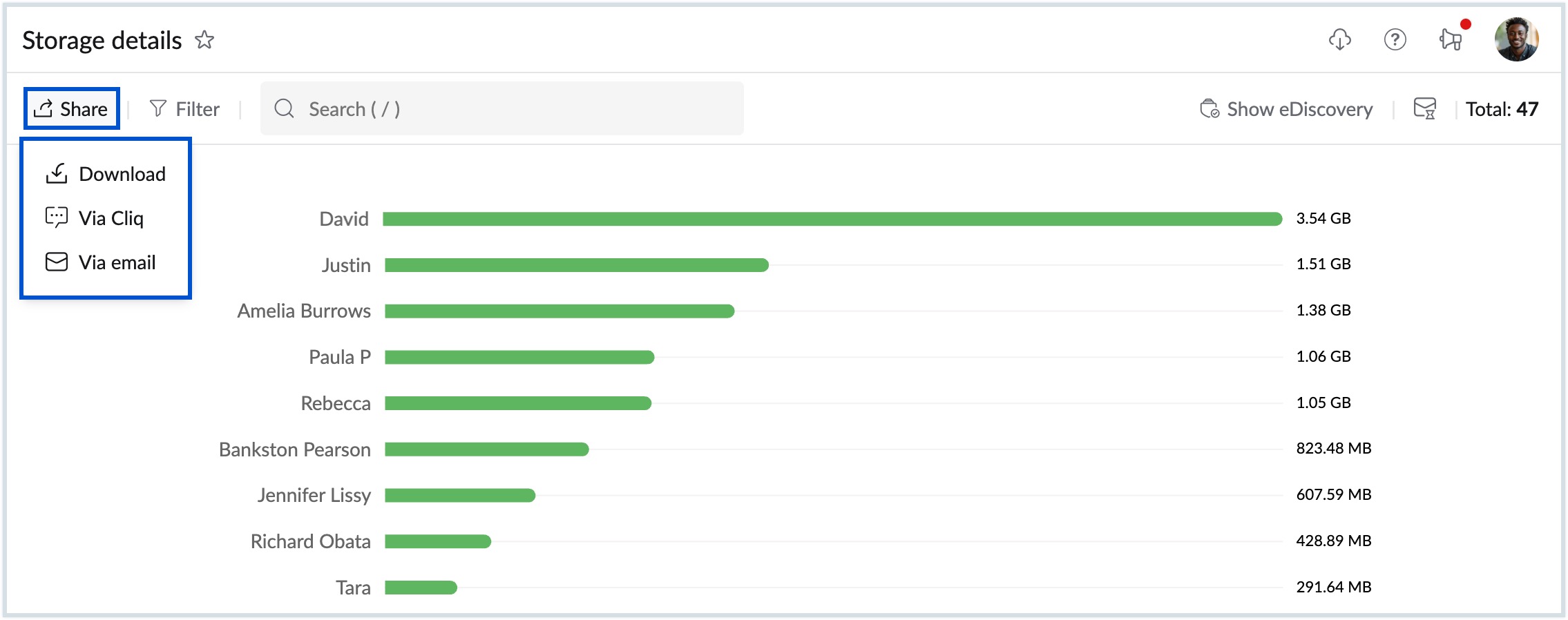Image resolution: width=1568 pixels, height=620 pixels.
Task: Click the Bankston Pearson storage bar
Action: [x=487, y=449]
